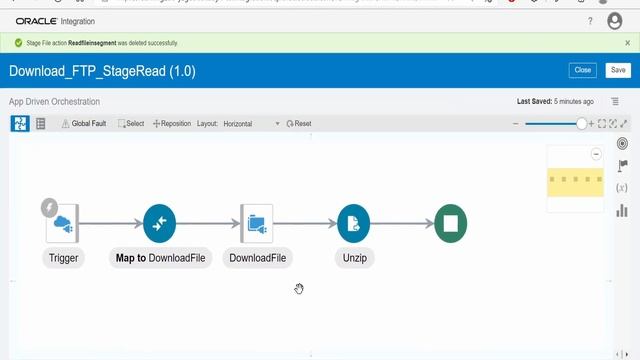Viewport: 640px width, 360px height.
Task: Click the Trigger label
Action: 63,258
